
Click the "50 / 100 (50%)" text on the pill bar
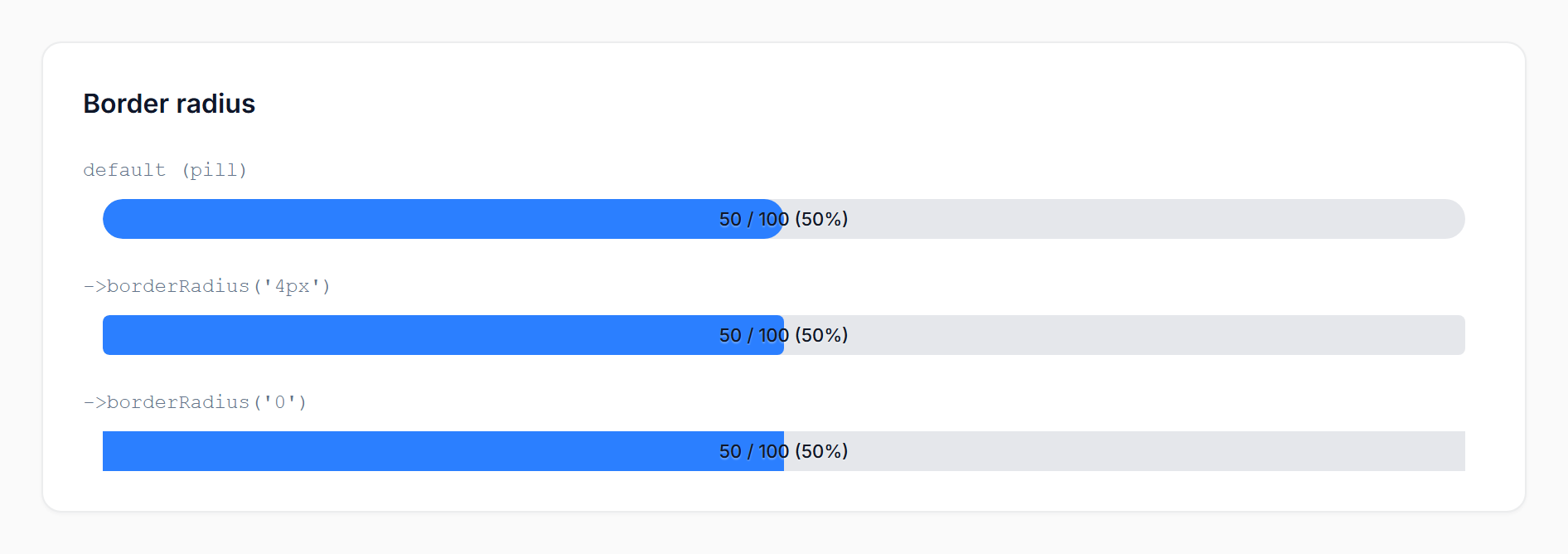click(783, 219)
